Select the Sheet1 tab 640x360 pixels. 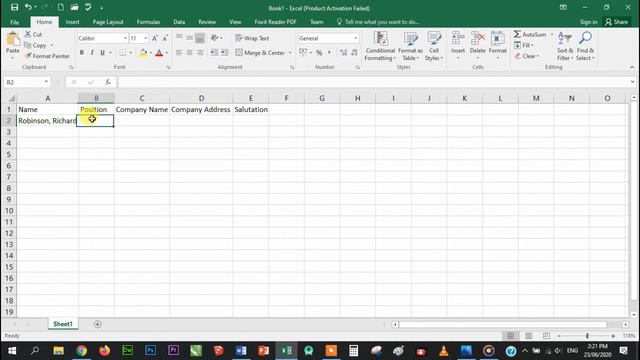click(x=63, y=324)
